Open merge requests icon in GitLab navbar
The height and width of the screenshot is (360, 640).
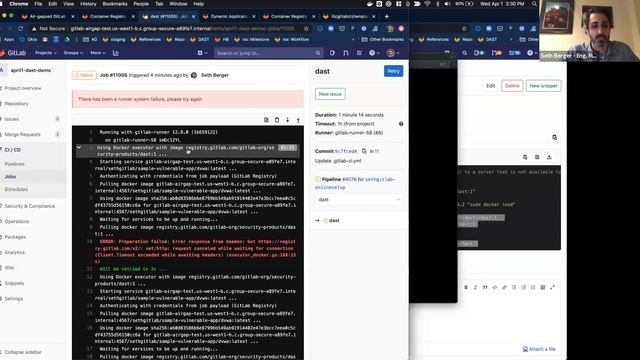tap(346, 53)
